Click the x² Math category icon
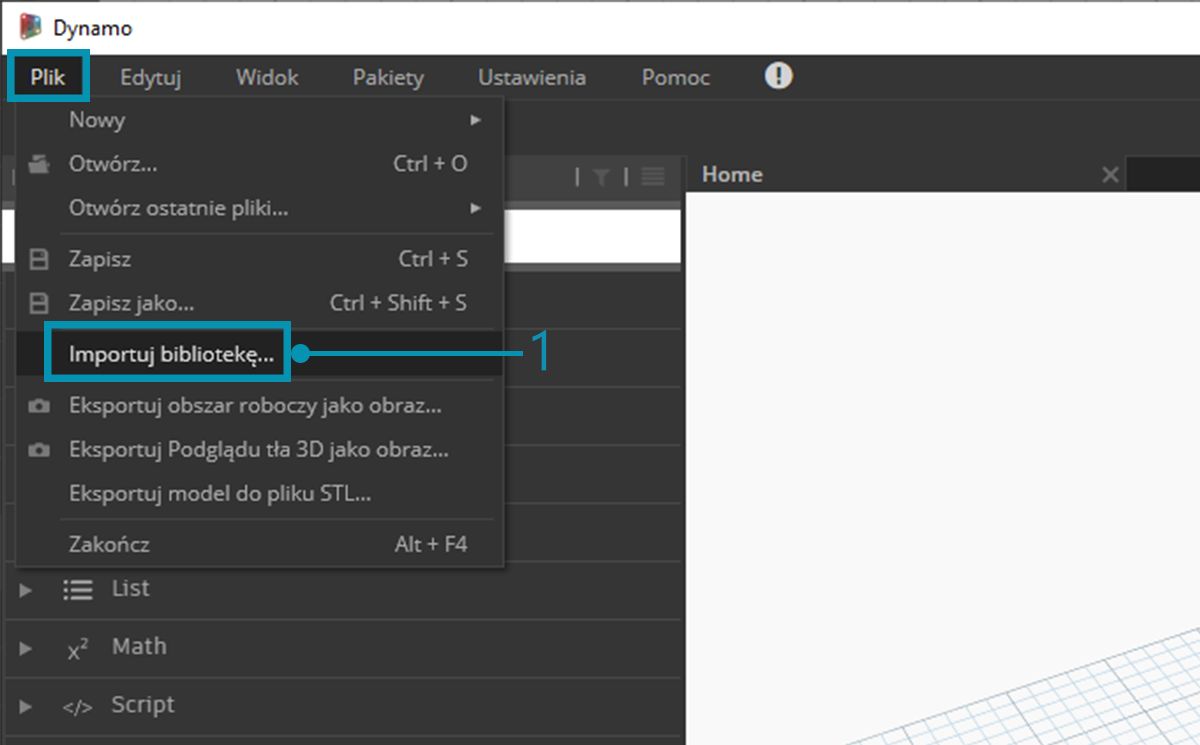 (78, 649)
